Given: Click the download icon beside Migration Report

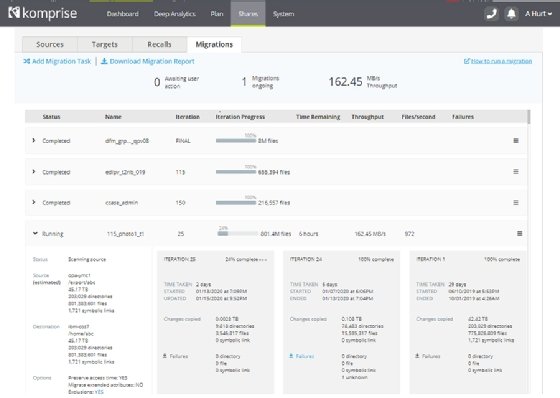Looking at the screenshot, I should coord(104,61).
